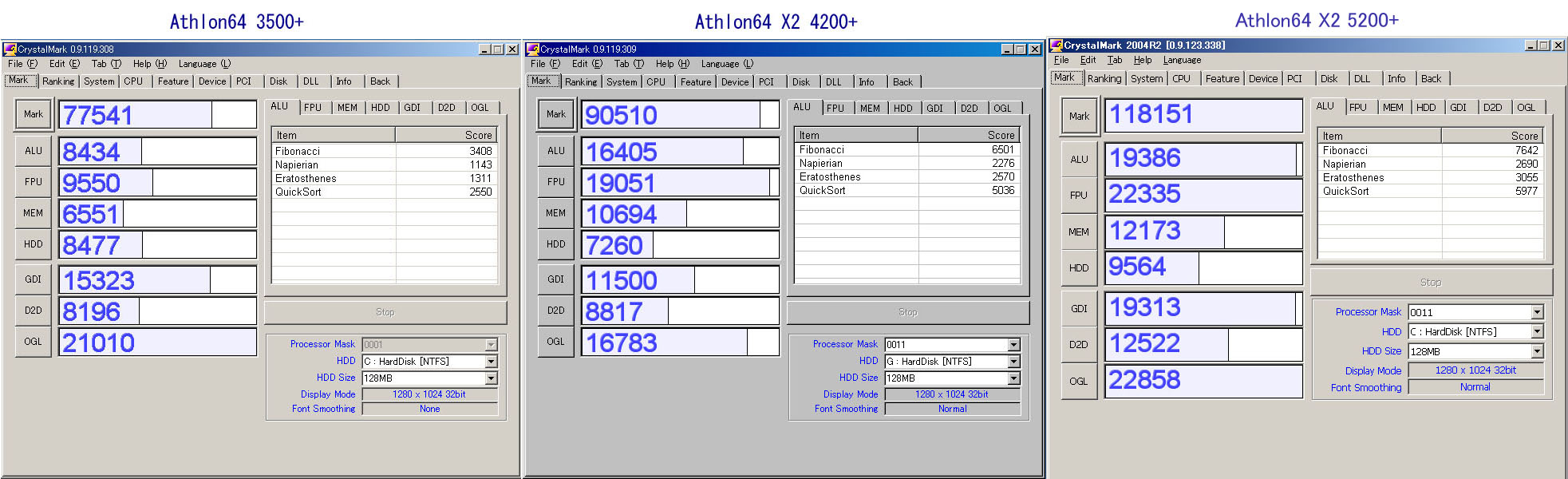The height and width of the screenshot is (479, 1568).
Task: Open HDD drive dropdown in X2 5200+ window
Action: click(1537, 332)
